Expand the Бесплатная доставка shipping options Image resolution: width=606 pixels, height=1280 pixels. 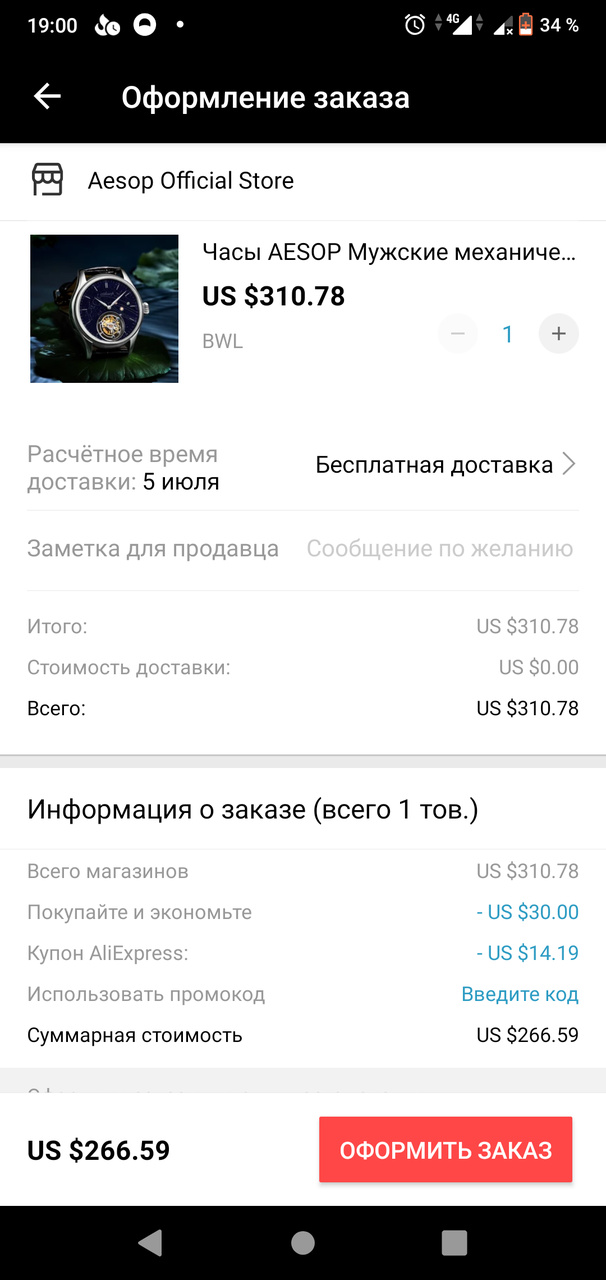point(434,465)
